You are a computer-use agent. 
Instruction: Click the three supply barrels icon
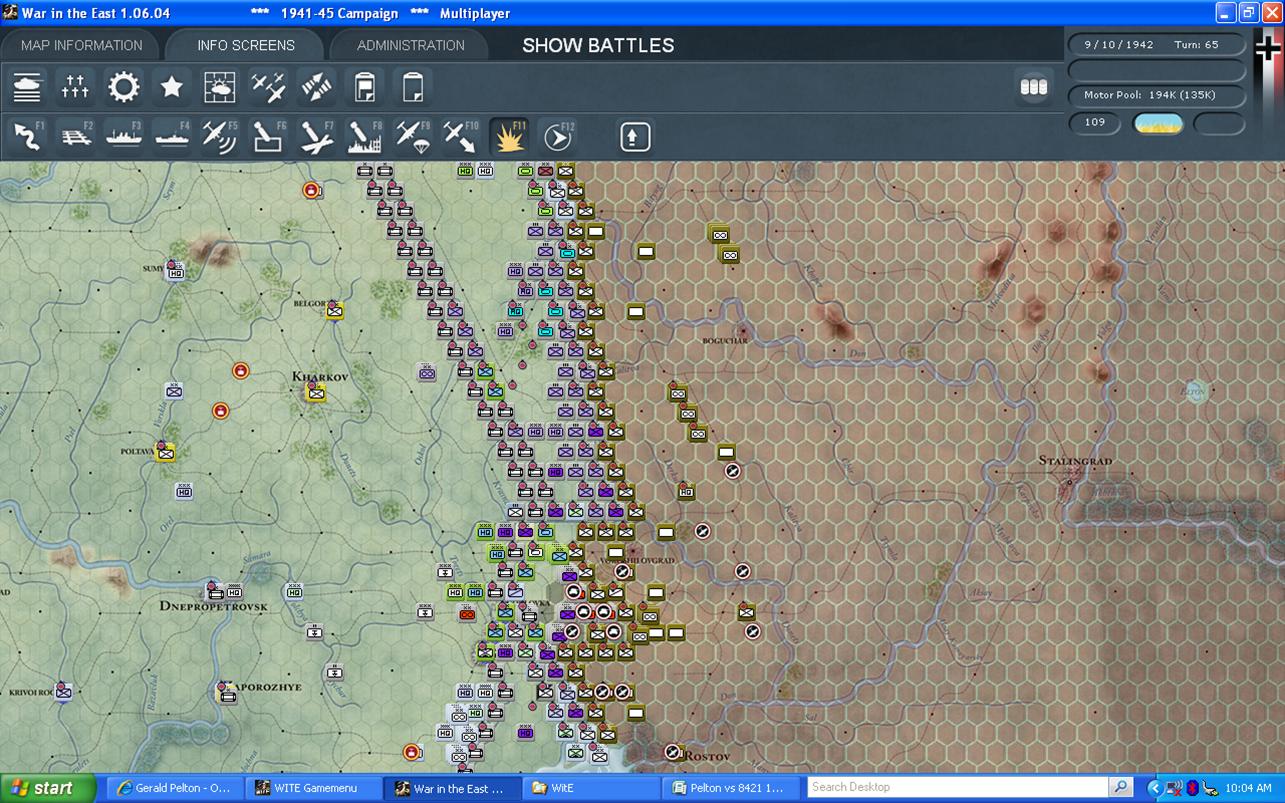pos(1033,87)
